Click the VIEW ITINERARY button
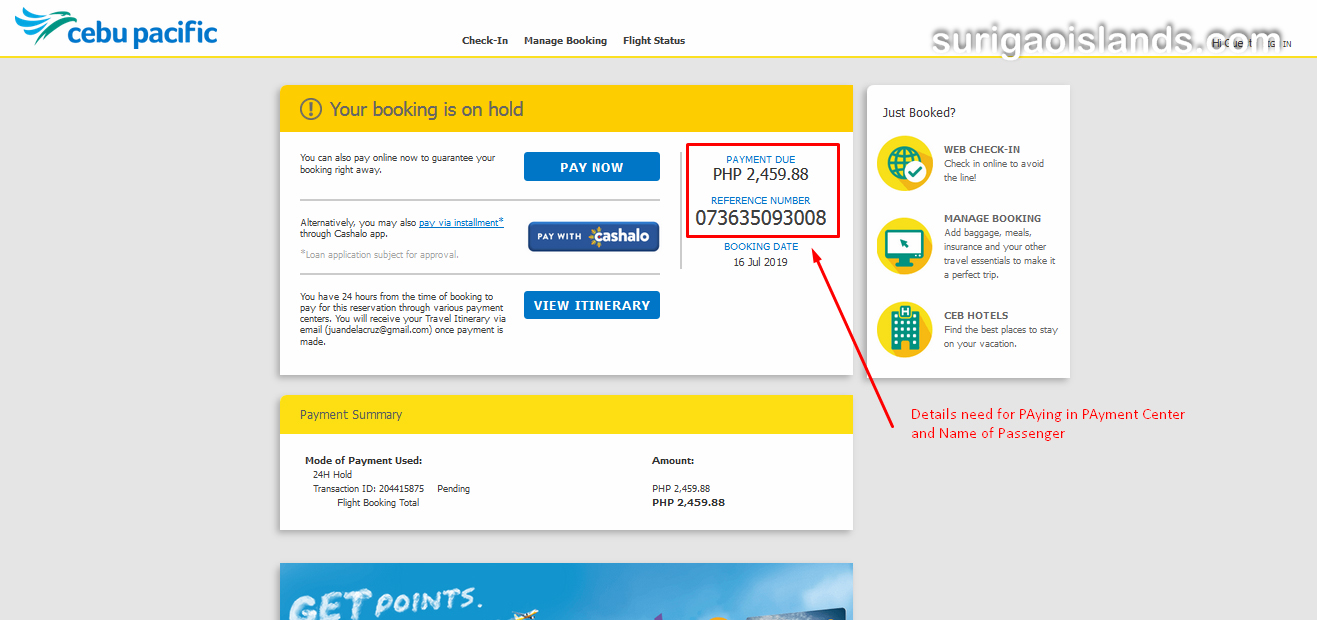This screenshot has height=620, width=1317. tap(592, 305)
